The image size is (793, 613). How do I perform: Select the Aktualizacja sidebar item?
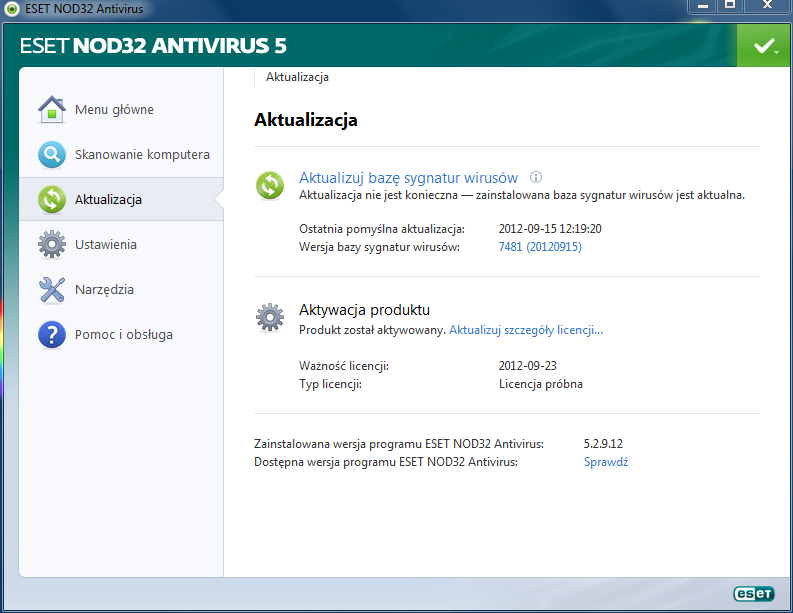click(x=121, y=199)
